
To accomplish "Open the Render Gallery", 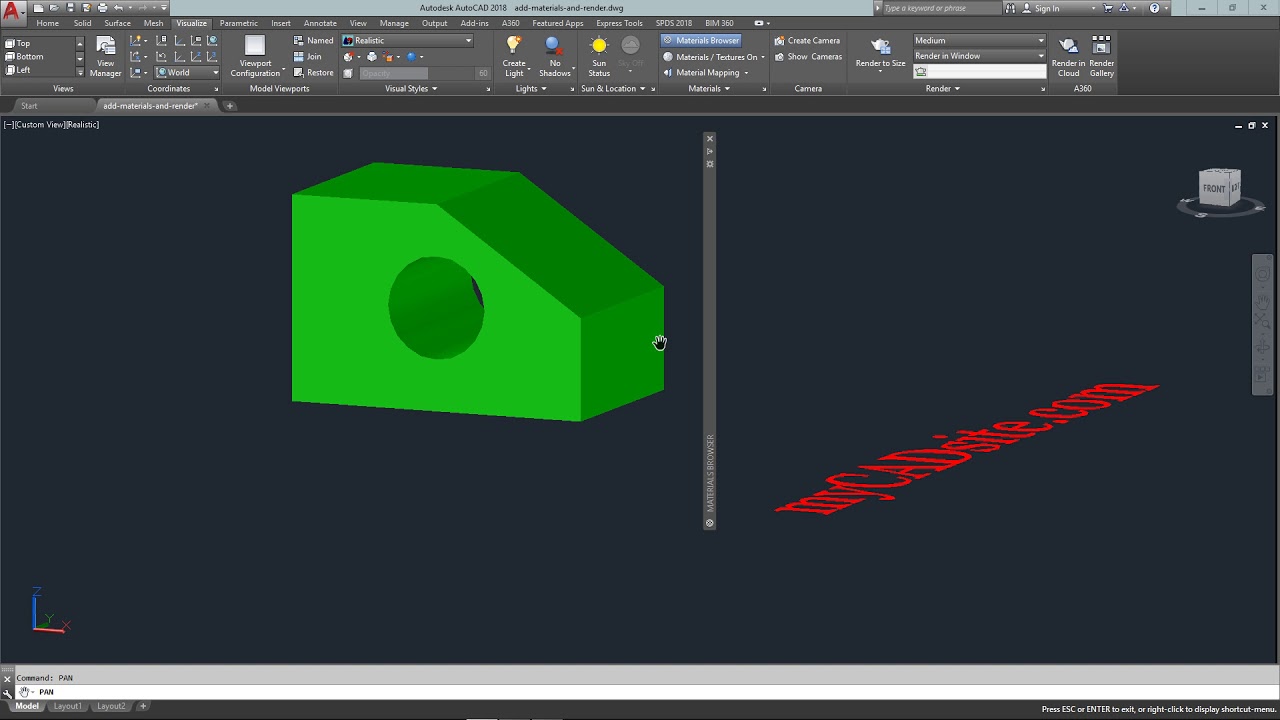I will point(1101,57).
